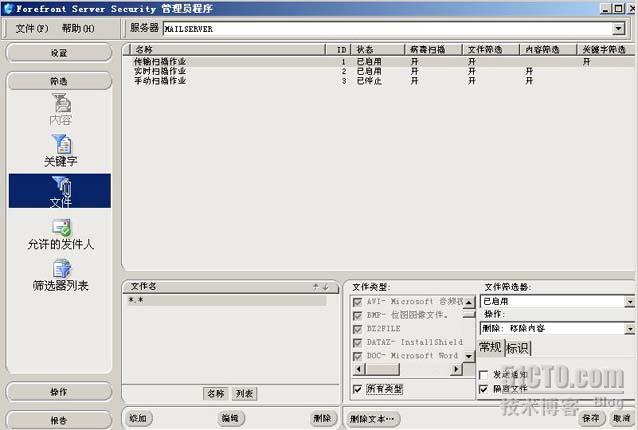
Task: Click file type list right scroll arrow
Action: click(456, 369)
